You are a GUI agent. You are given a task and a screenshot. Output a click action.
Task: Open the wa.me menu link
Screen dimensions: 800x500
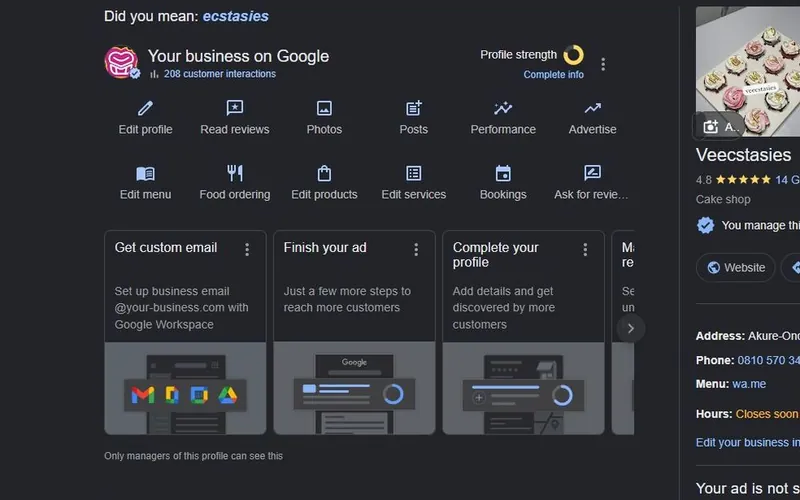coord(749,384)
